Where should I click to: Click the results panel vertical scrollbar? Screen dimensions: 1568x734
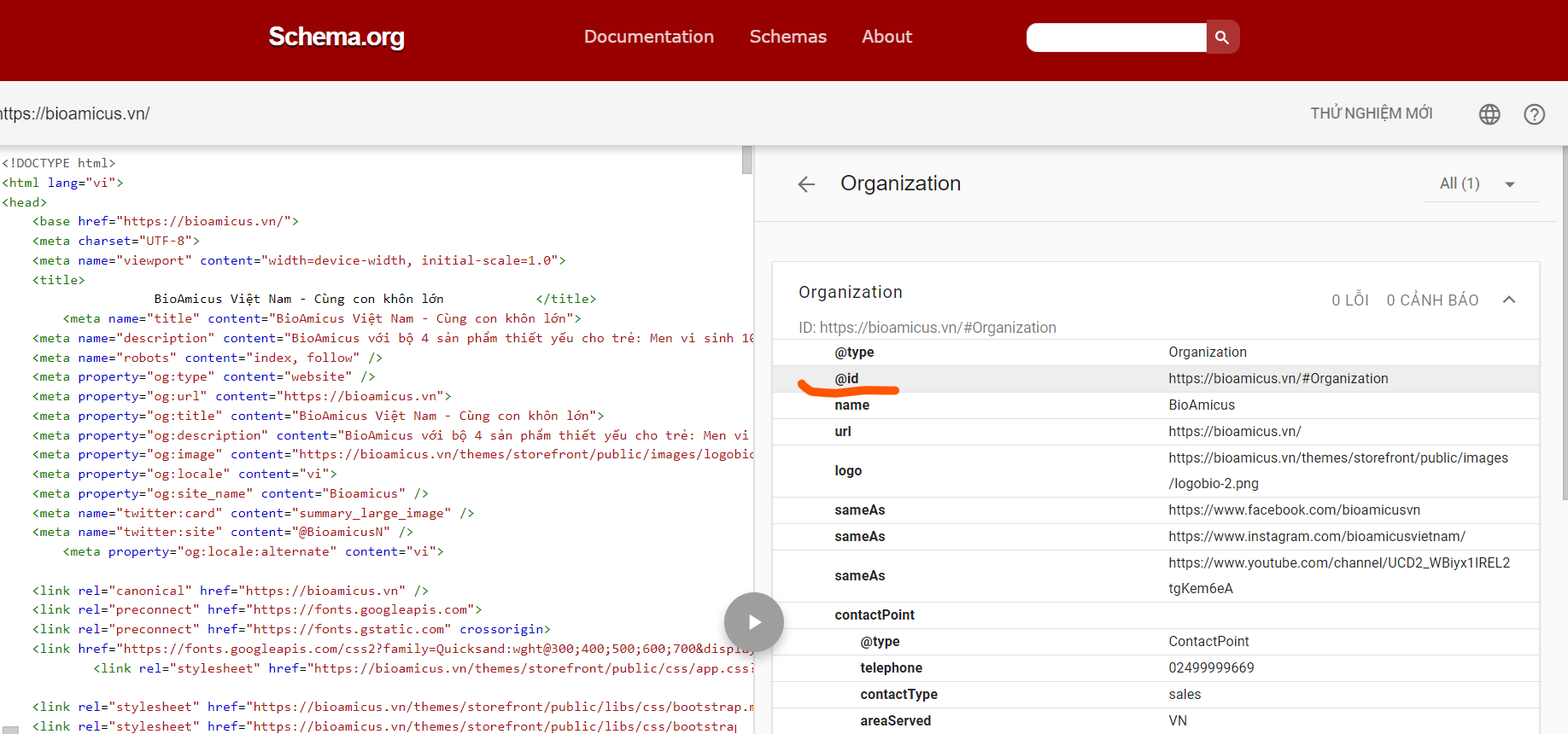click(x=1564, y=323)
